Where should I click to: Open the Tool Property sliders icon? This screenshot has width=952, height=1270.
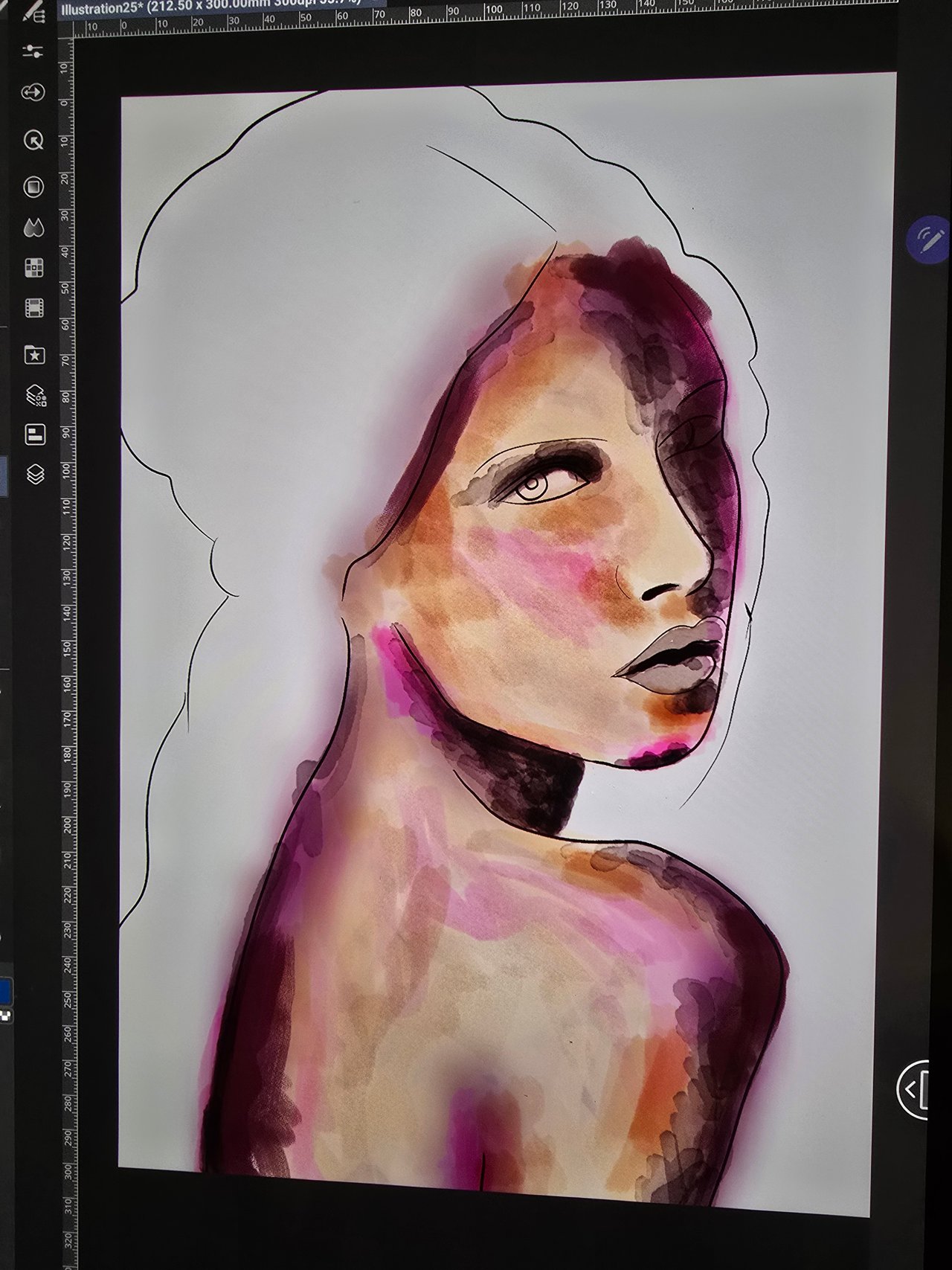tap(33, 51)
